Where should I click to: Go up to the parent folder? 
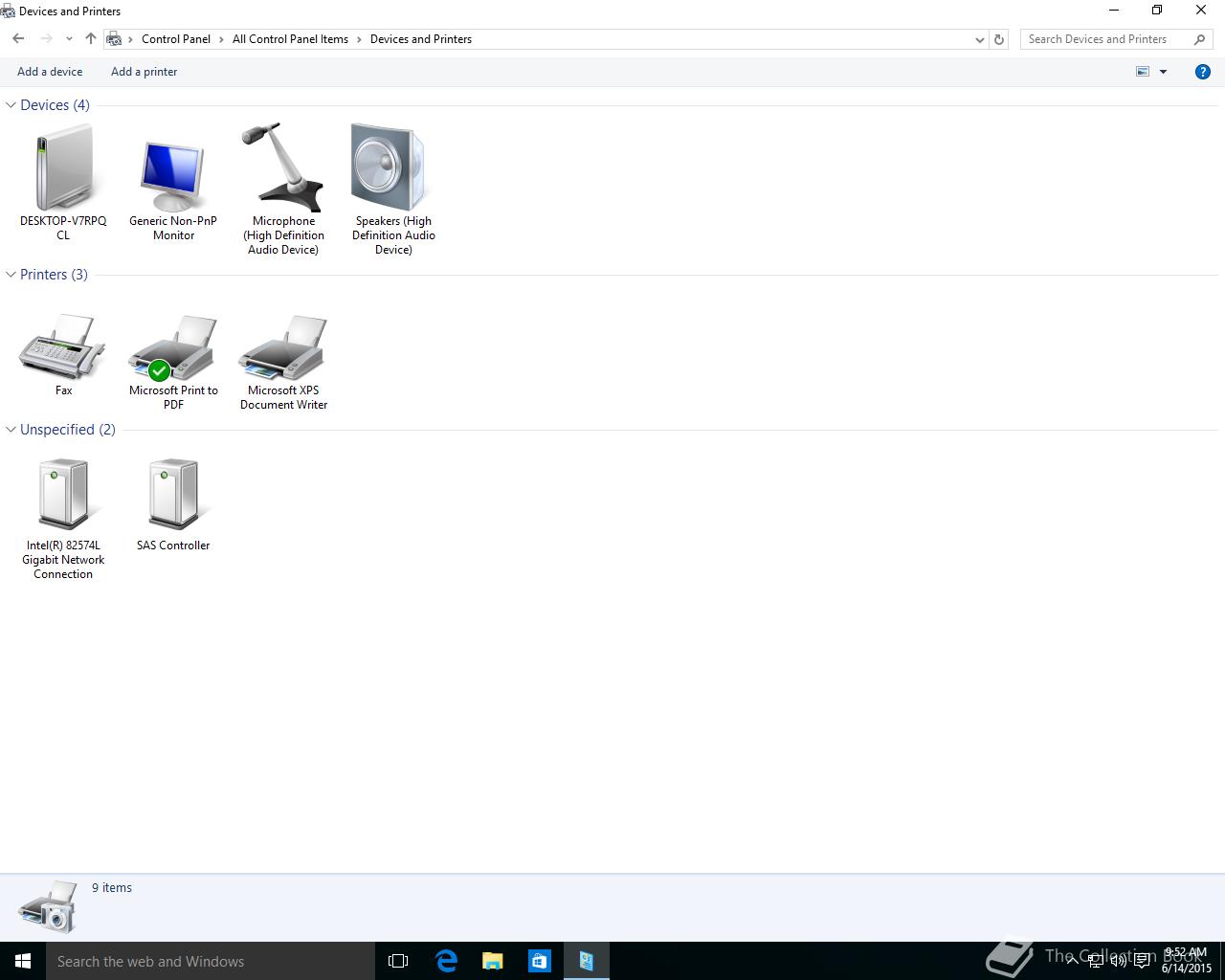pyautogui.click(x=91, y=39)
